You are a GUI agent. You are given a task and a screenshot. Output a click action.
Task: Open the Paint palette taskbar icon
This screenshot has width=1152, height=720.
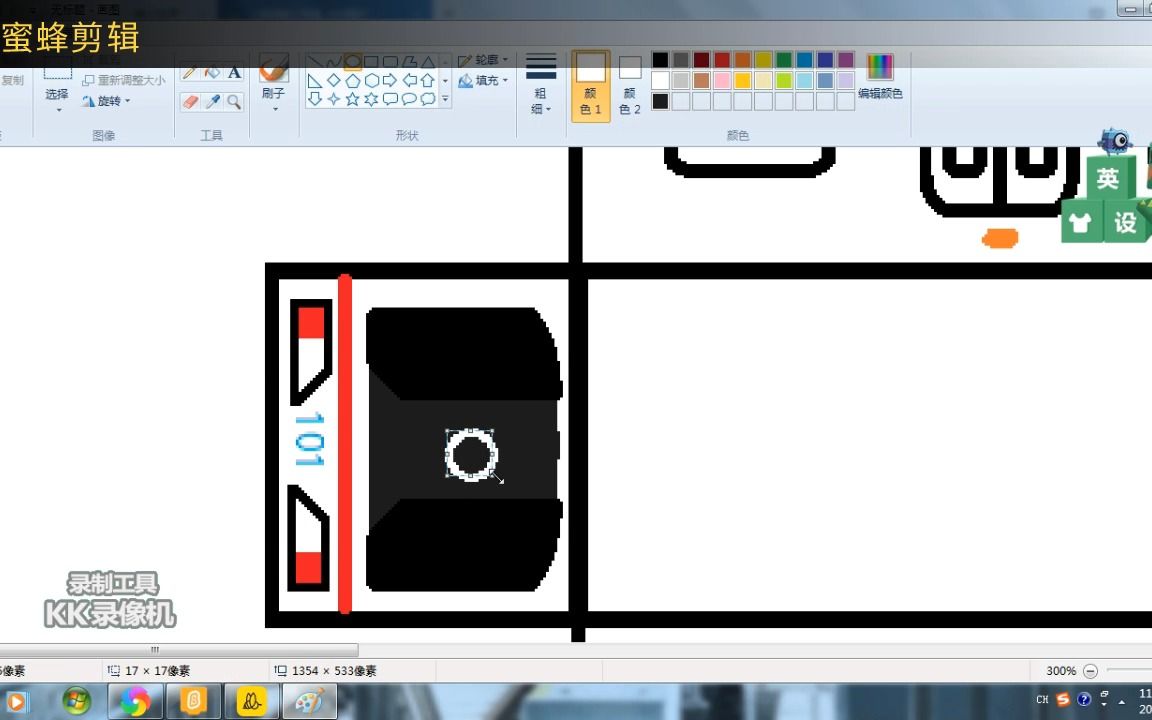pyautogui.click(x=309, y=702)
